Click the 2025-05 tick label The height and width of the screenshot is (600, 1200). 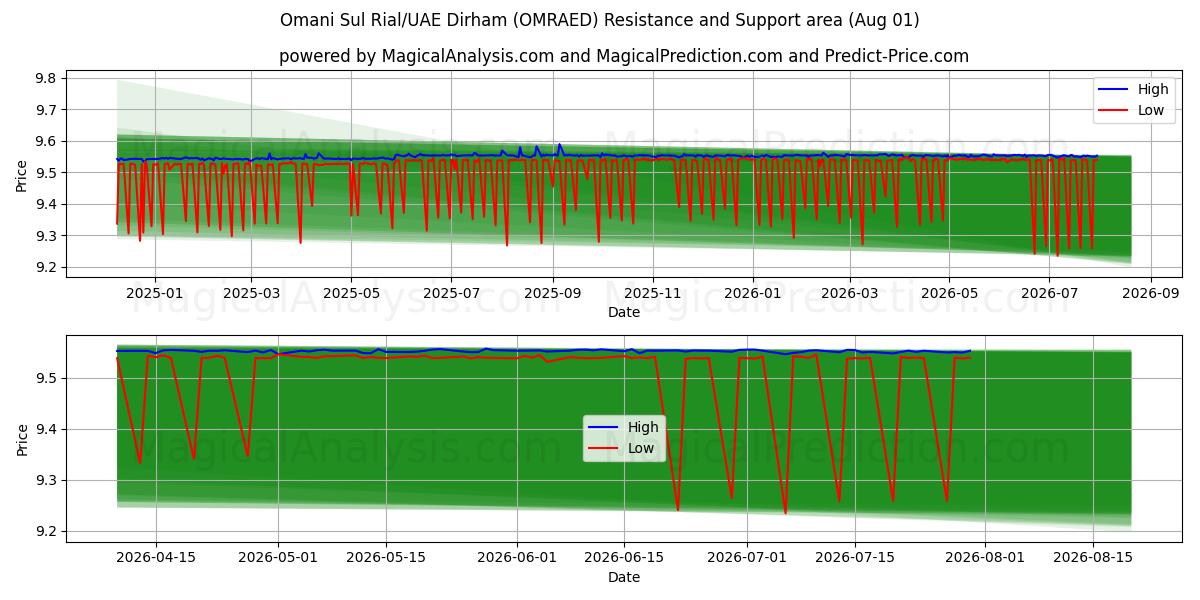coord(351,293)
